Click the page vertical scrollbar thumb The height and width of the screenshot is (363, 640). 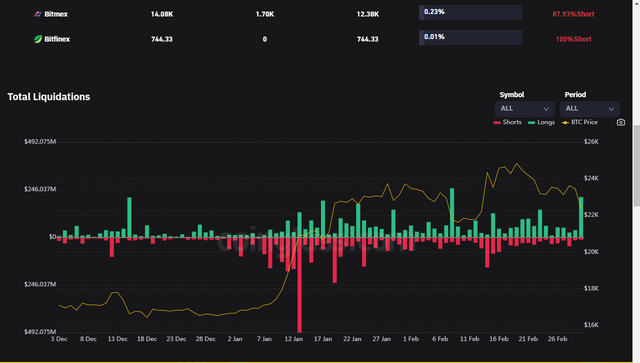coord(636,166)
